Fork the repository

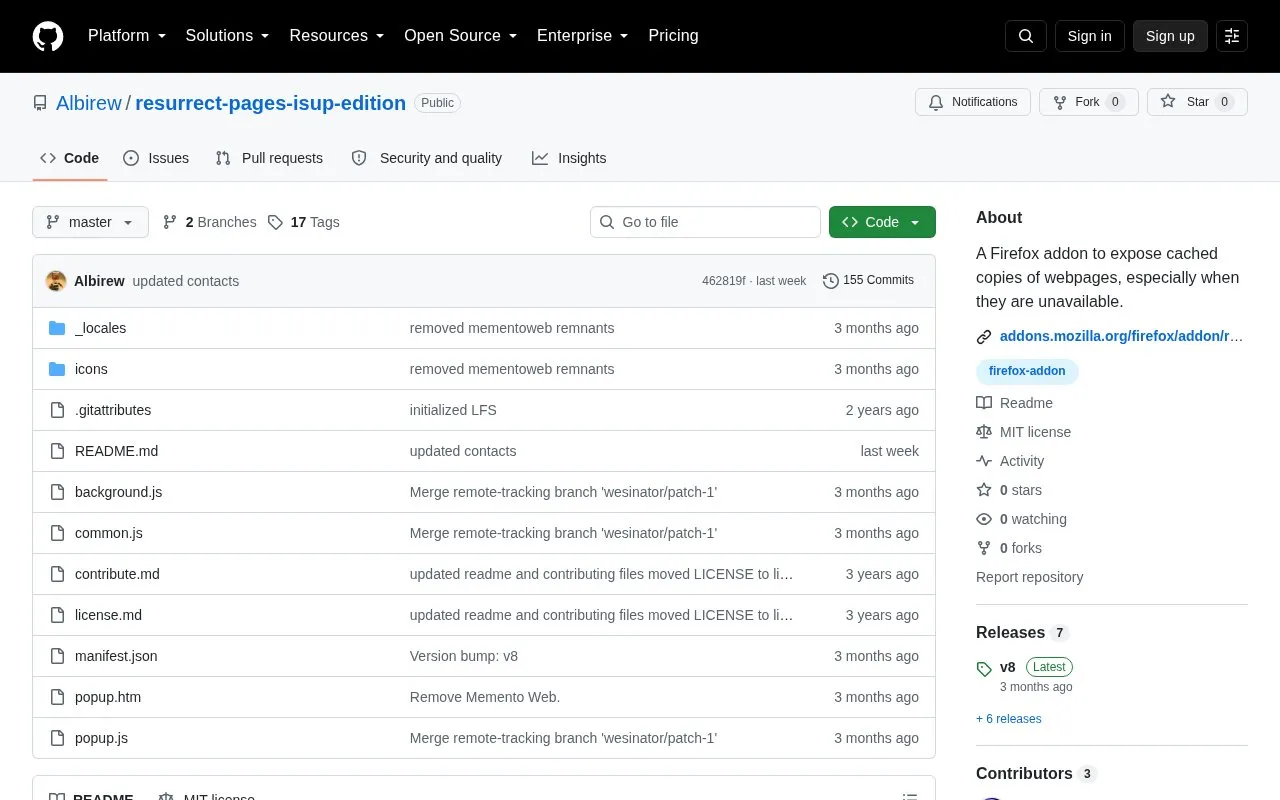click(1088, 102)
